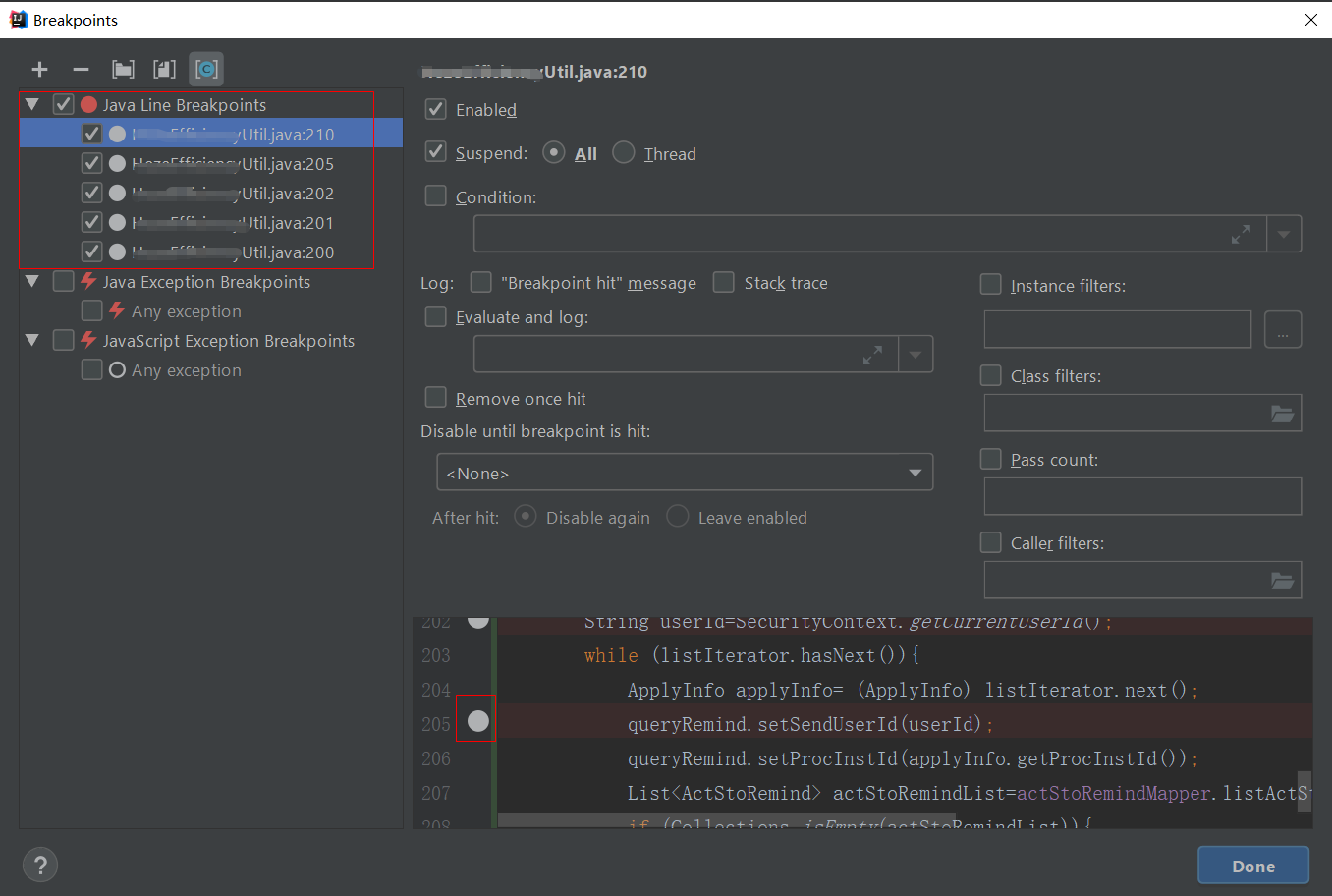Click into the Pass count input field
The width and height of the screenshot is (1332, 896).
[x=1142, y=496]
